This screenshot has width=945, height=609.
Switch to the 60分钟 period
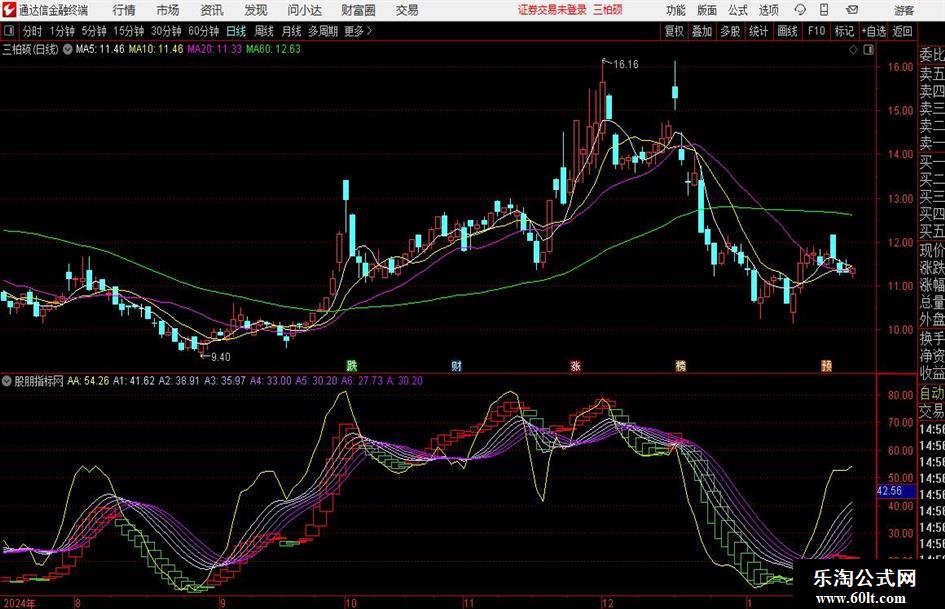click(x=204, y=31)
